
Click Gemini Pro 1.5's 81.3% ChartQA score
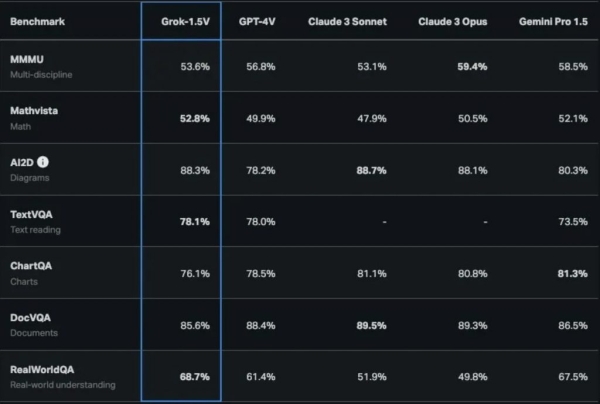572,274
